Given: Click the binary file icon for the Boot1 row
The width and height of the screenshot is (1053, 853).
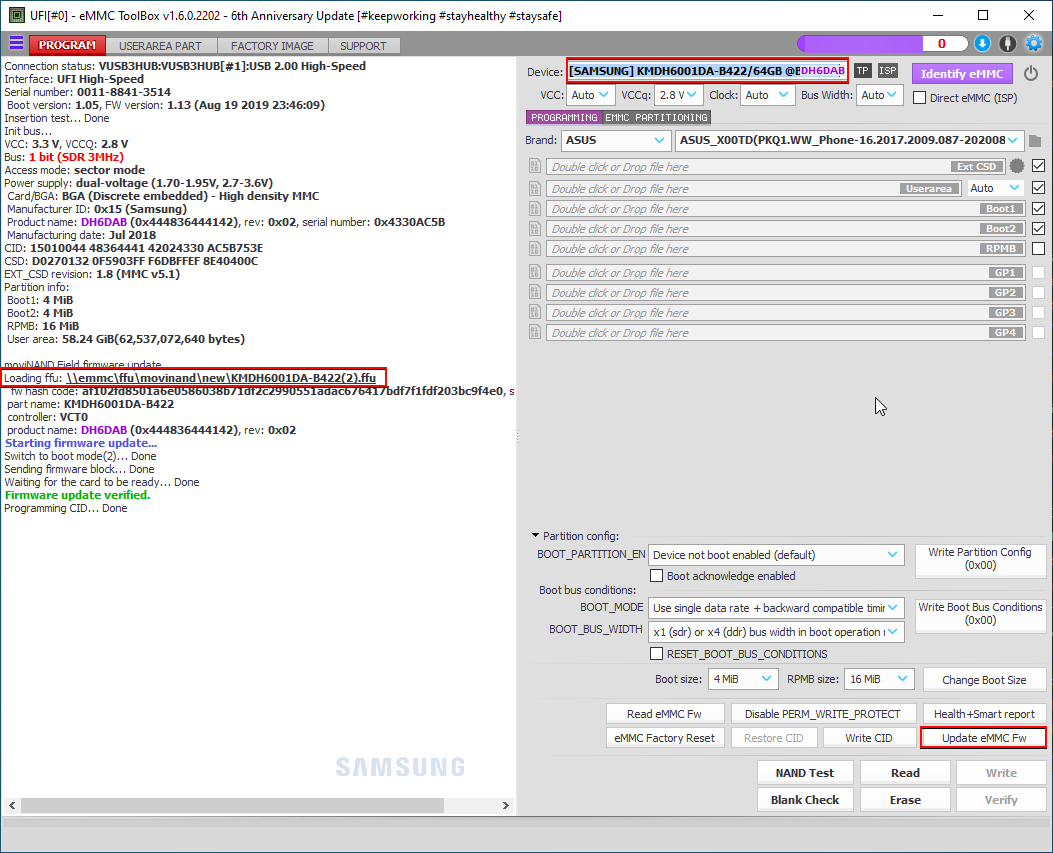Looking at the screenshot, I should pos(535,209).
